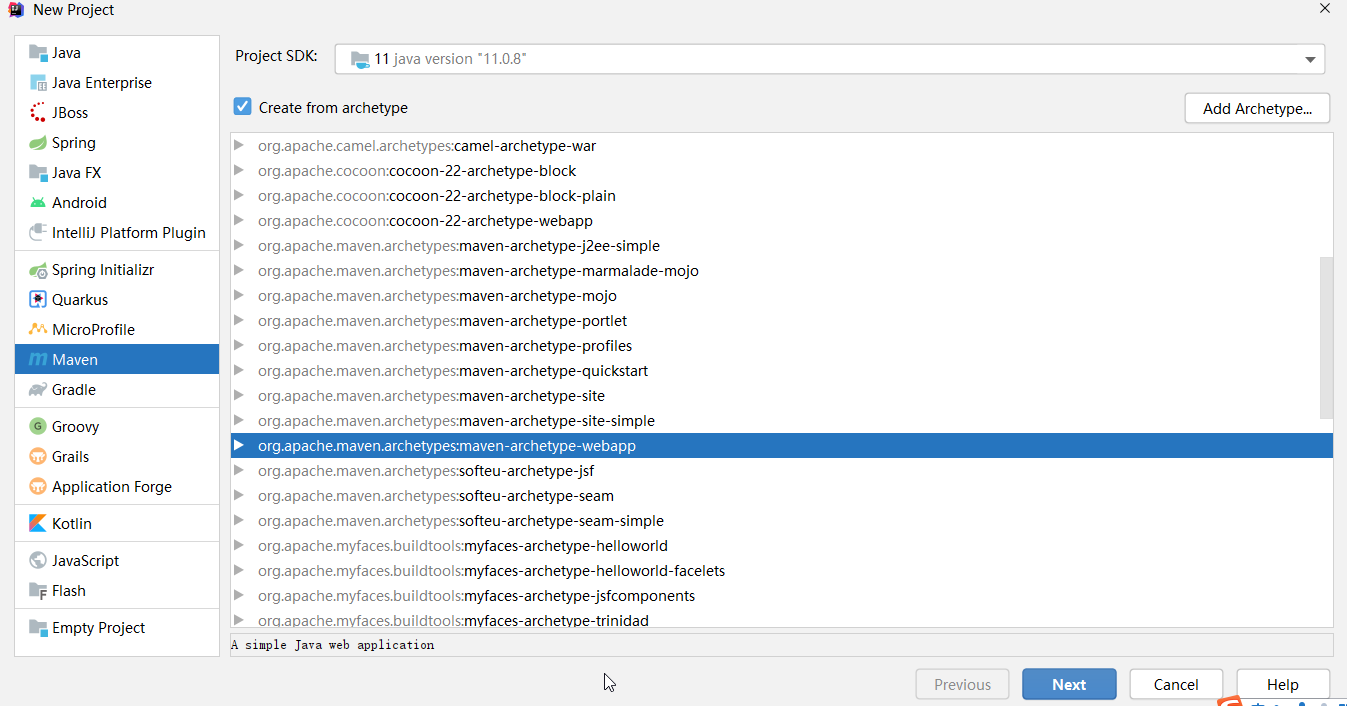Expand maven-archetype-j2ee-simple node

coord(239,246)
